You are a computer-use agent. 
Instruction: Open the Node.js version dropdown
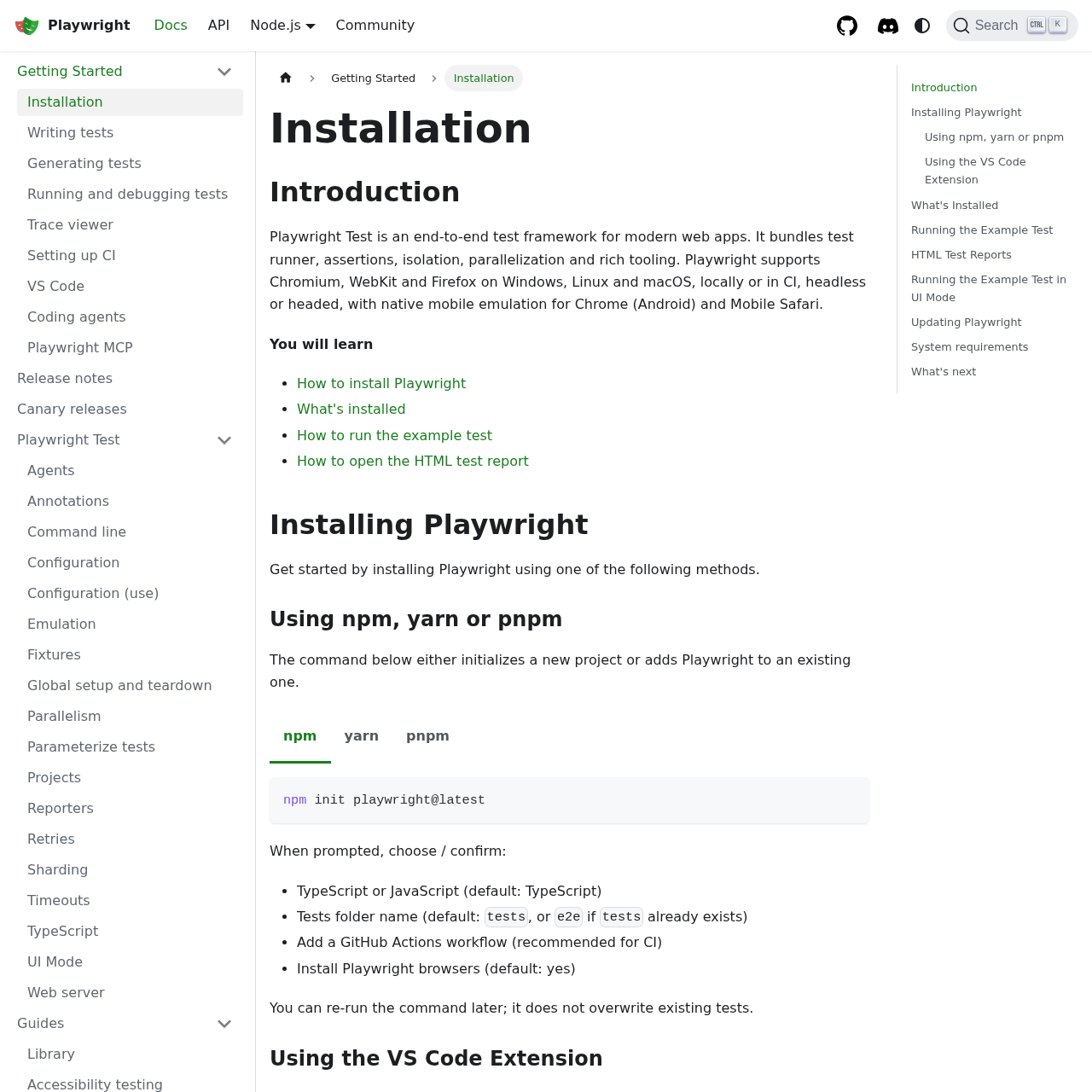point(282,25)
